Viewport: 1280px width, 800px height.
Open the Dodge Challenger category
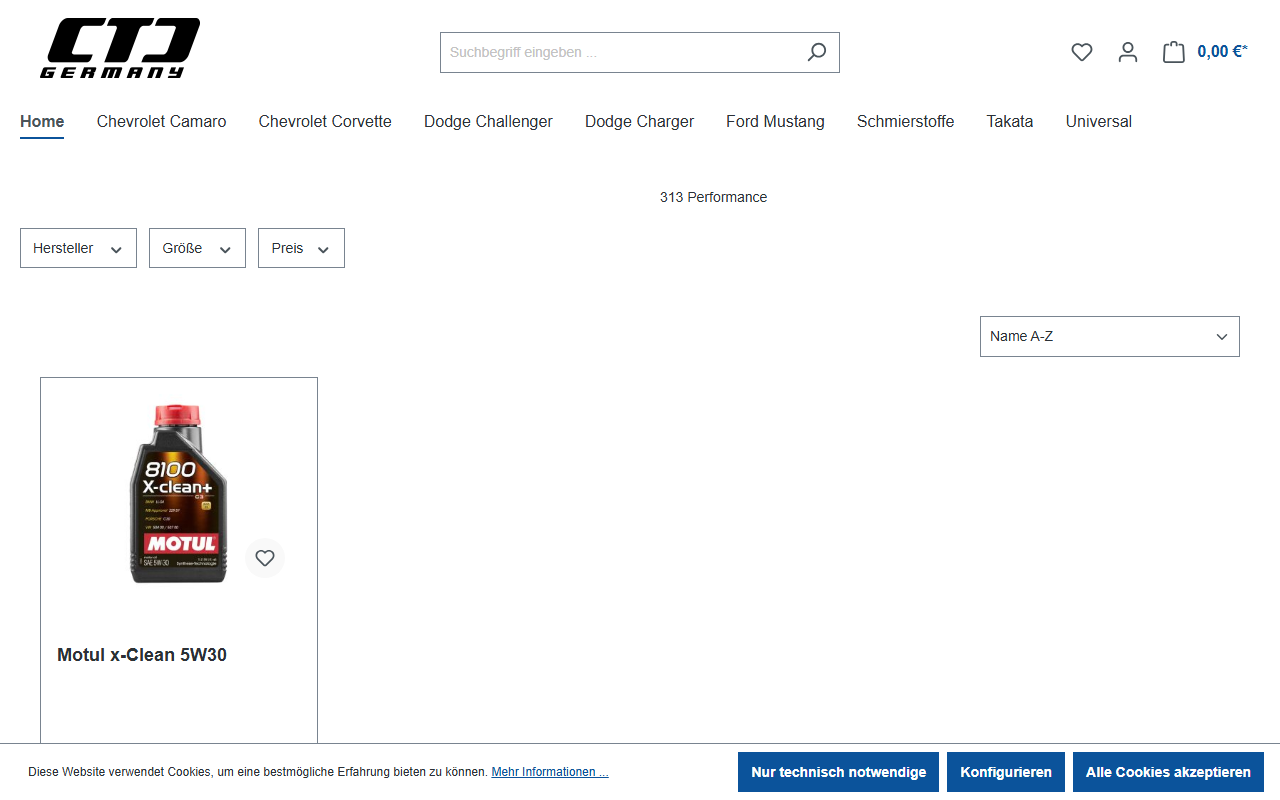488,122
